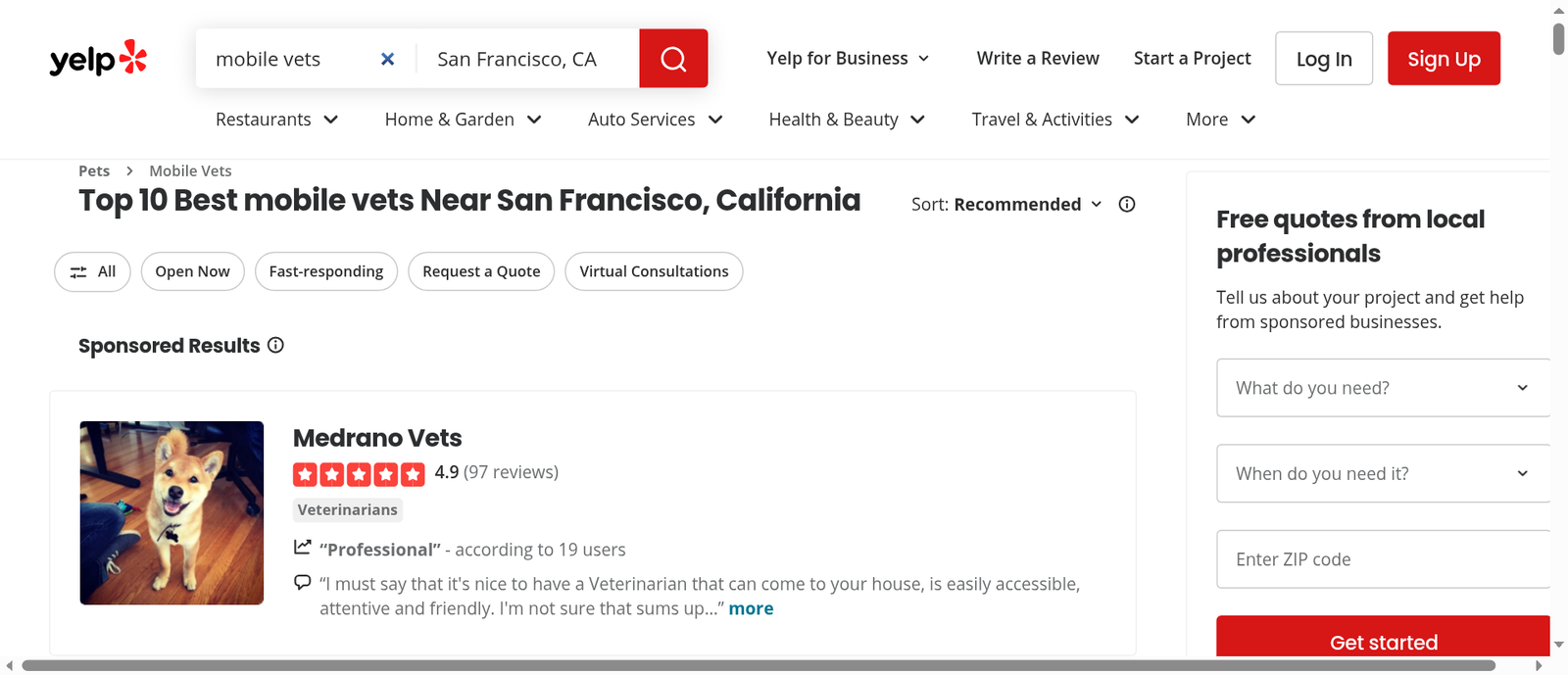Click the 'Free quotes from local professionals' heading

pos(1350,236)
